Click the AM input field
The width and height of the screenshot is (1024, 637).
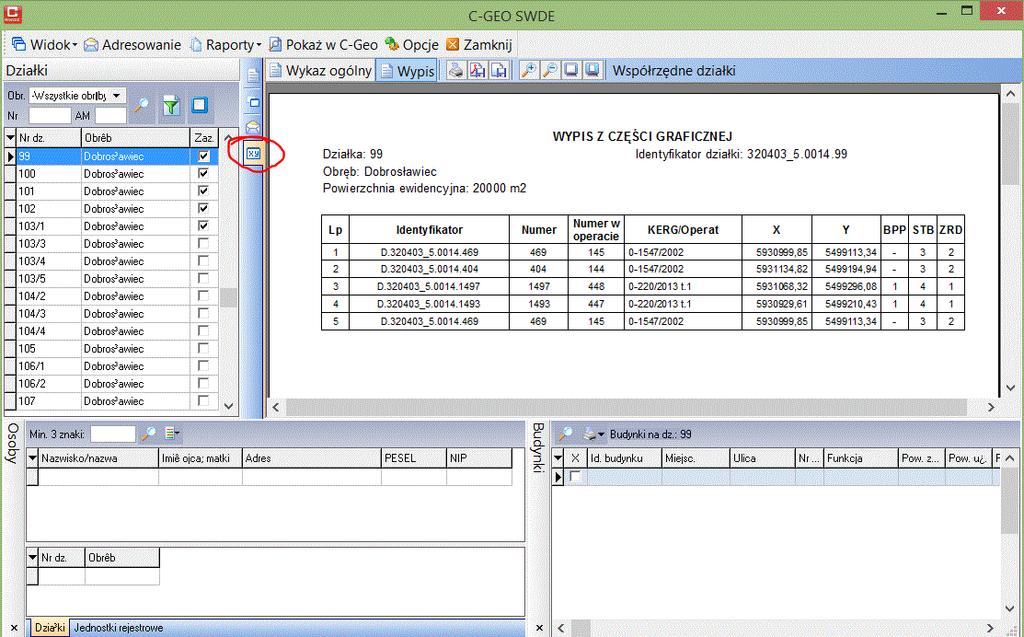click(110, 116)
